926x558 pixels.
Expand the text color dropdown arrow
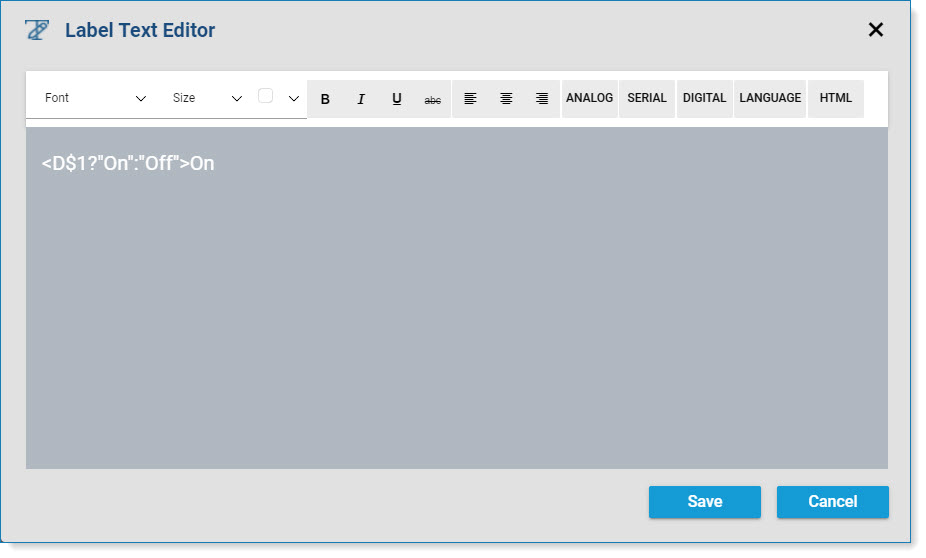(x=294, y=99)
